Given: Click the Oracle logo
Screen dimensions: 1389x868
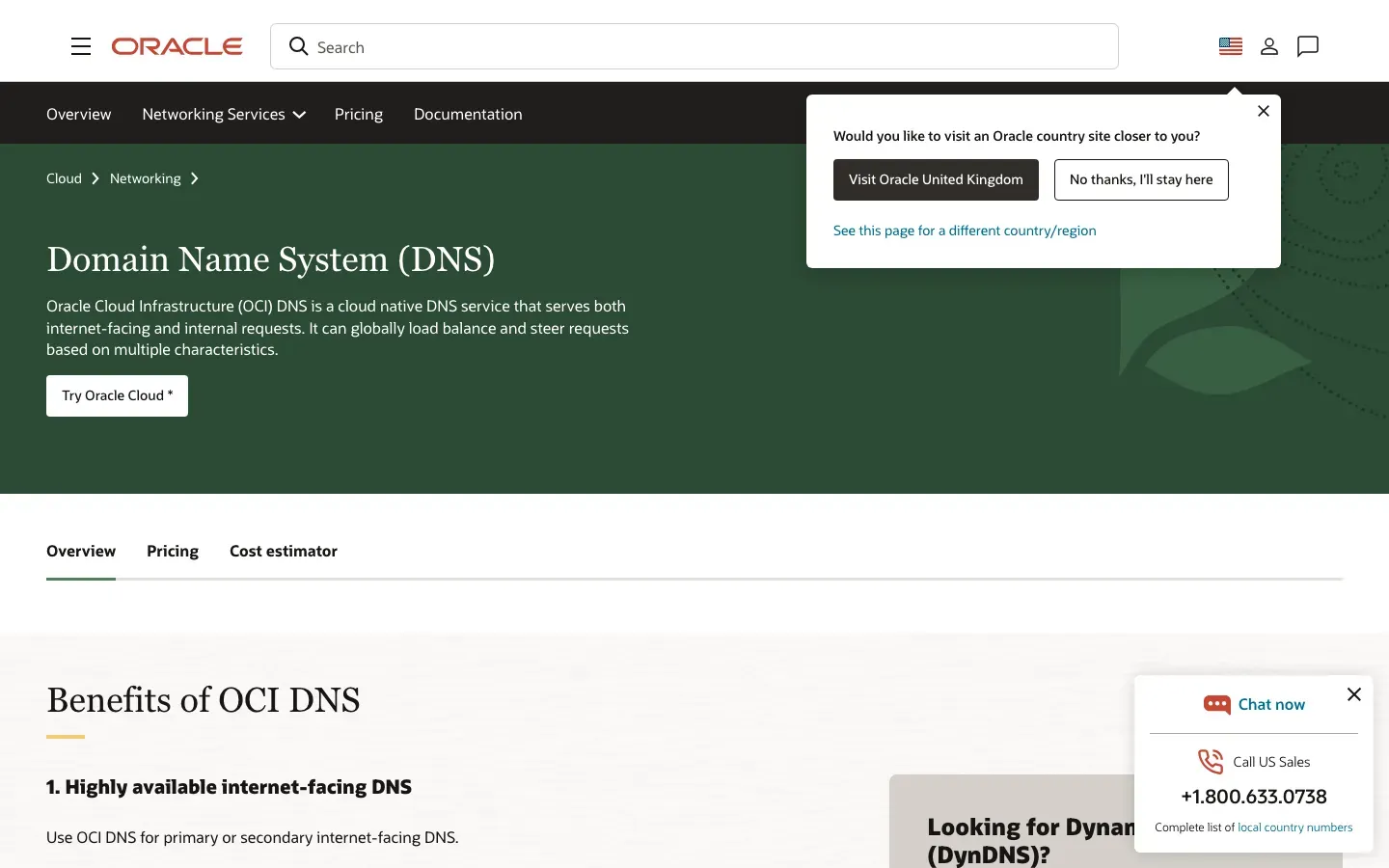Looking at the screenshot, I should pos(177,46).
